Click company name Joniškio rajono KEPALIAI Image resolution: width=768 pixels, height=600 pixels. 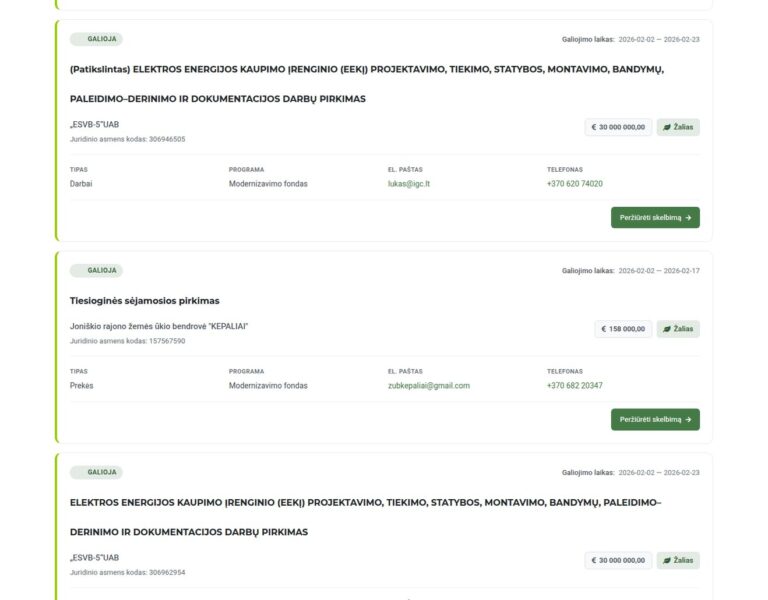[158, 326]
